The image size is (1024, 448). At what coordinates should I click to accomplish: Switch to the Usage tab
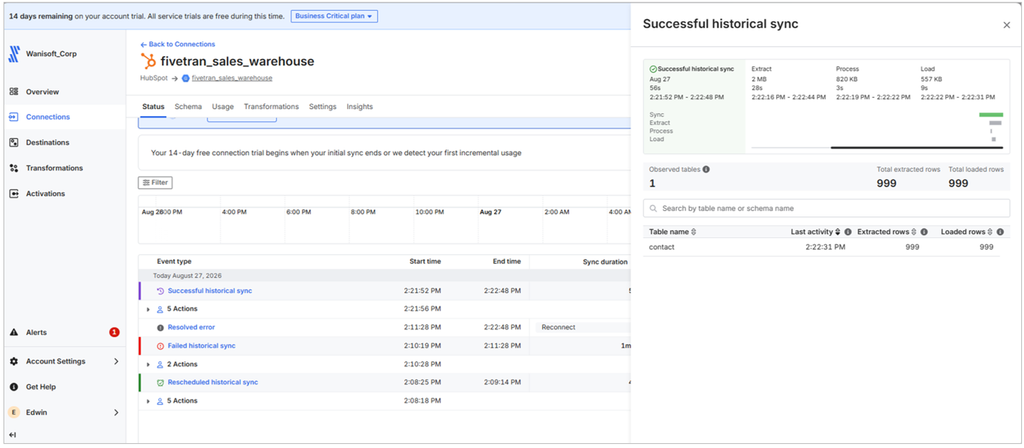(223, 106)
